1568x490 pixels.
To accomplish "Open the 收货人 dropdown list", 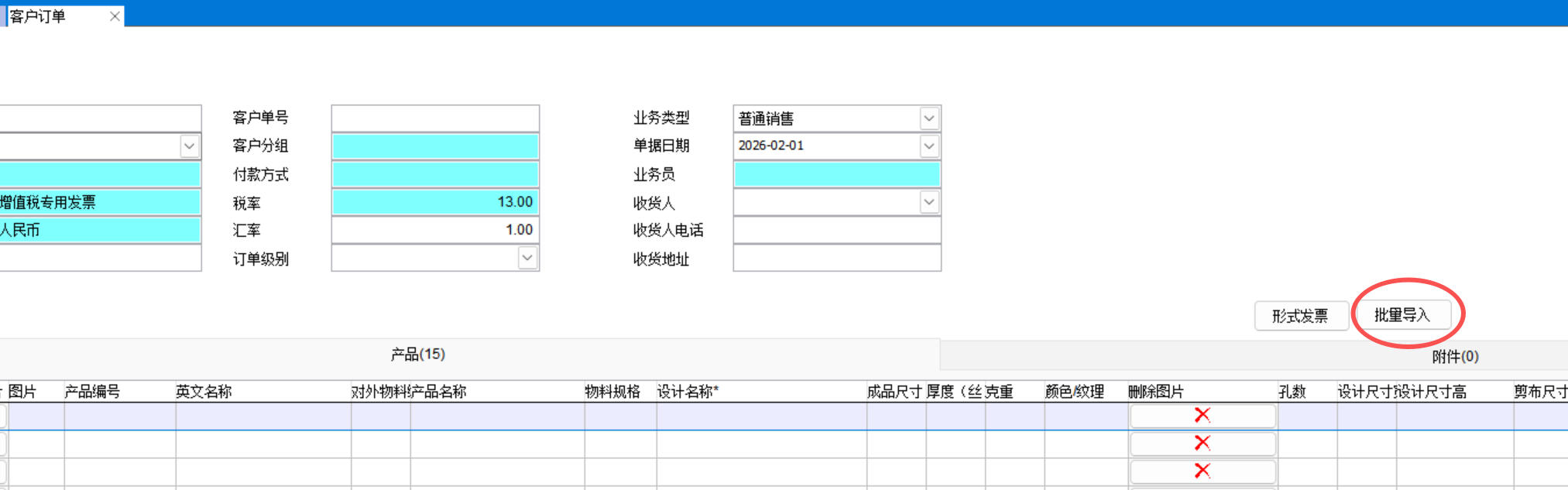I will click(929, 203).
